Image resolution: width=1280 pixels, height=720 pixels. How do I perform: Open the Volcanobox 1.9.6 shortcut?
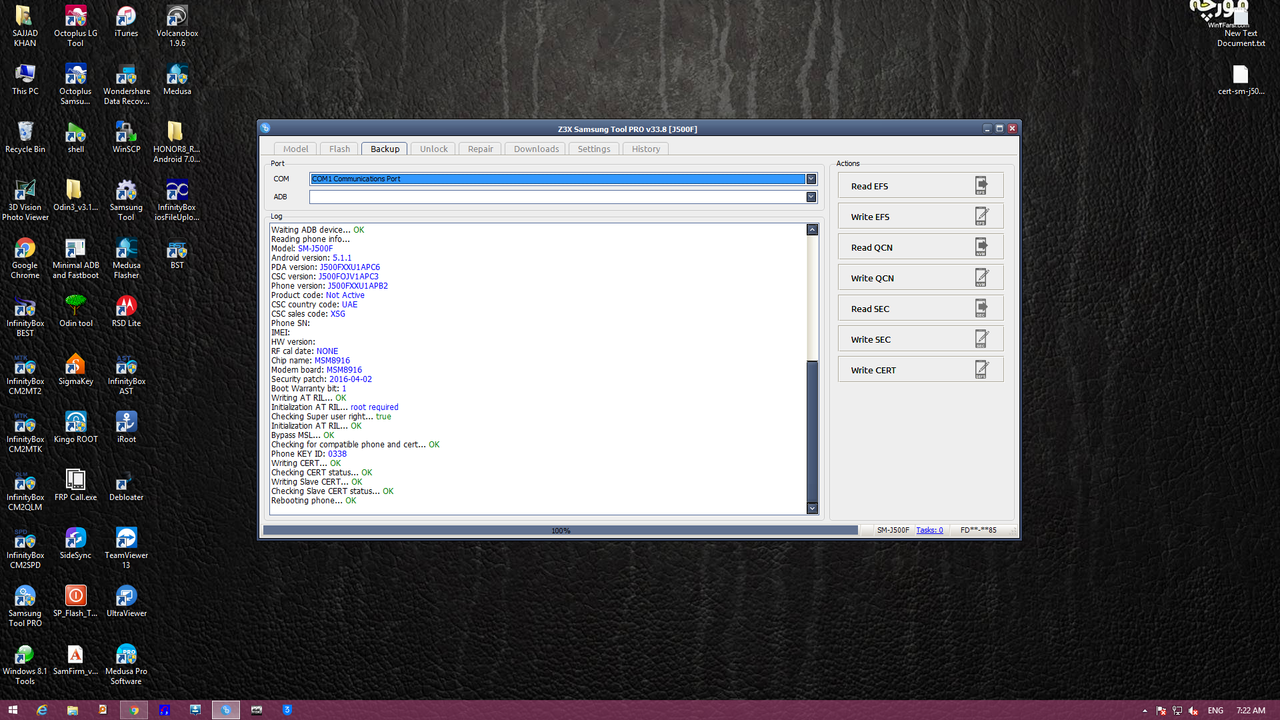(177, 25)
